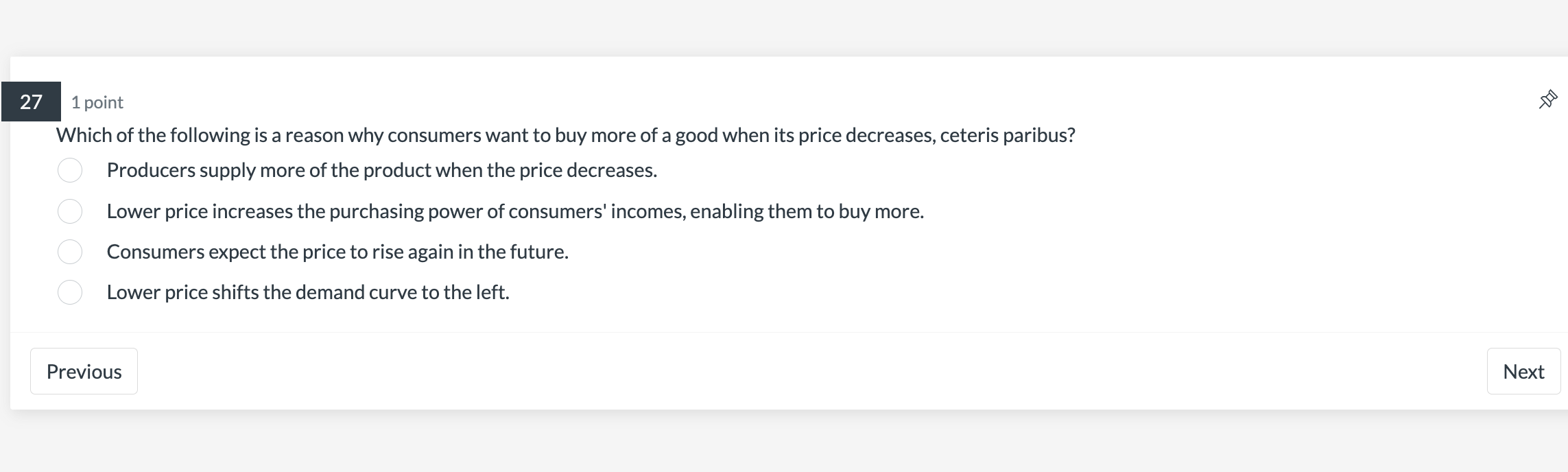This screenshot has height=472, width=1568.
Task: Advance with the Next button
Action: point(1523,371)
